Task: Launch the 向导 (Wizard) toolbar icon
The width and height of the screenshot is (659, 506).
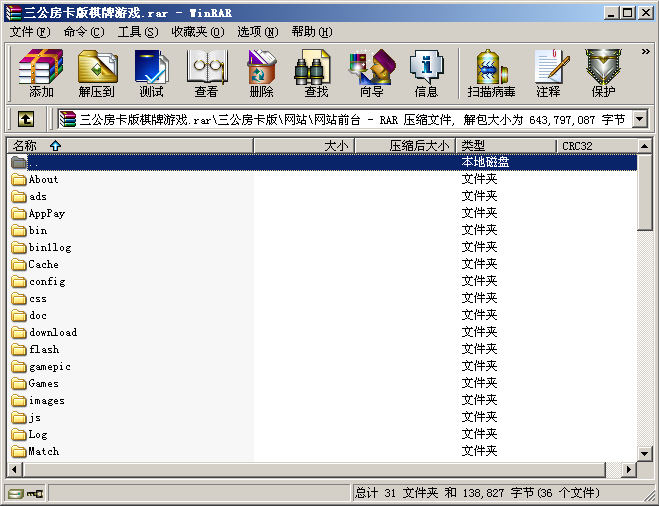Action: coord(371,74)
